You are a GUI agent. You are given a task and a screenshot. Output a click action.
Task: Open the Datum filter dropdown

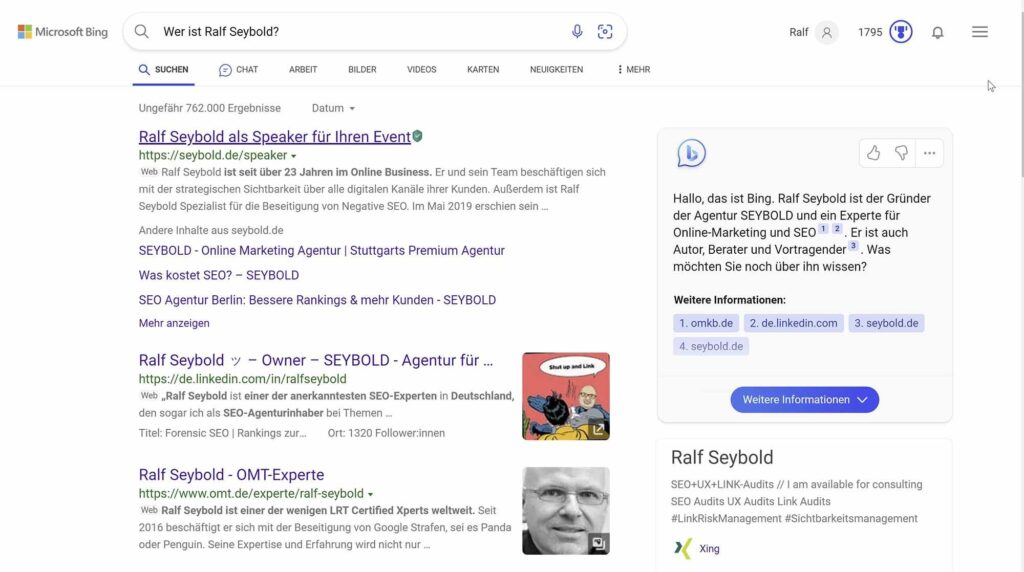coord(333,108)
